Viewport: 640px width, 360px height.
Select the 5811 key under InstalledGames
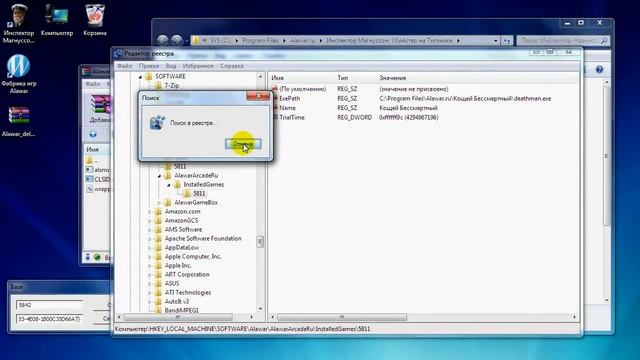[x=199, y=193]
